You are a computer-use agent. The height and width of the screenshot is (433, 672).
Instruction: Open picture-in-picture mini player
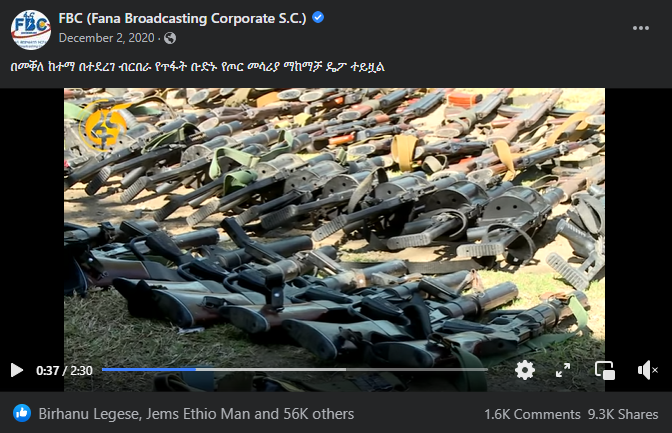click(x=605, y=370)
